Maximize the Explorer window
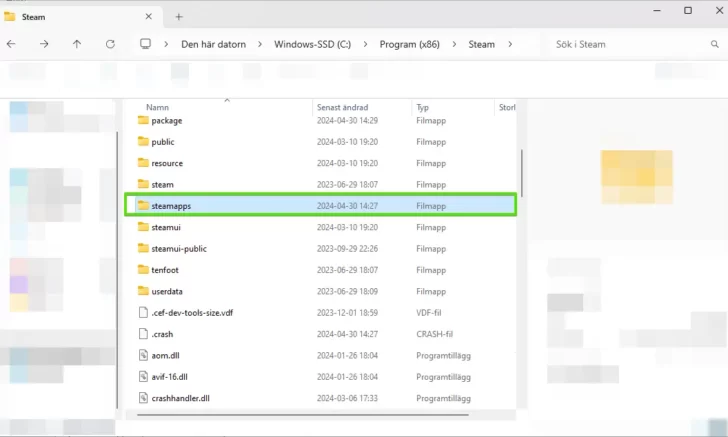The image size is (728, 437). (688, 10)
